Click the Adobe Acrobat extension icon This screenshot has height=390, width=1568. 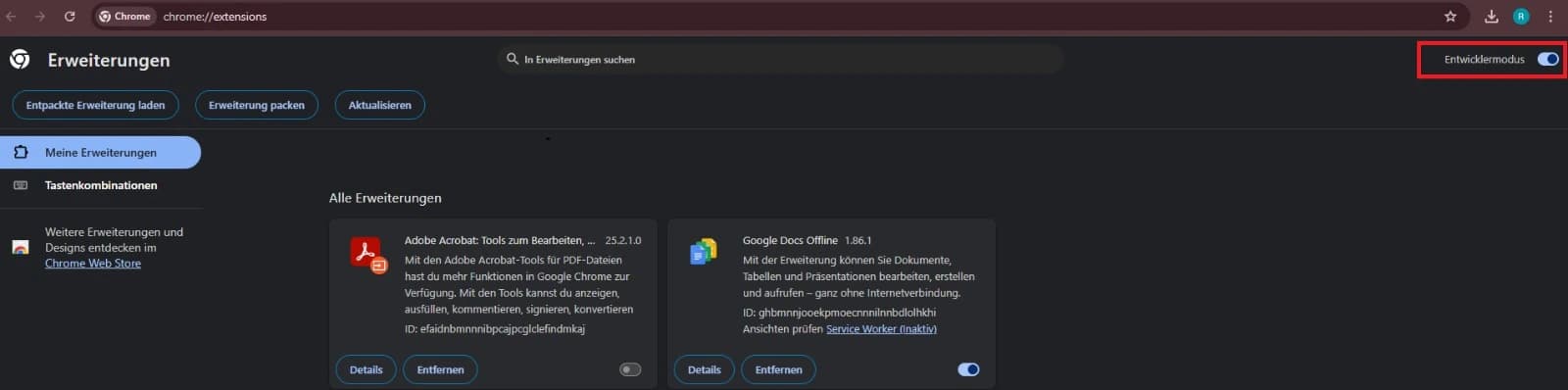368,255
